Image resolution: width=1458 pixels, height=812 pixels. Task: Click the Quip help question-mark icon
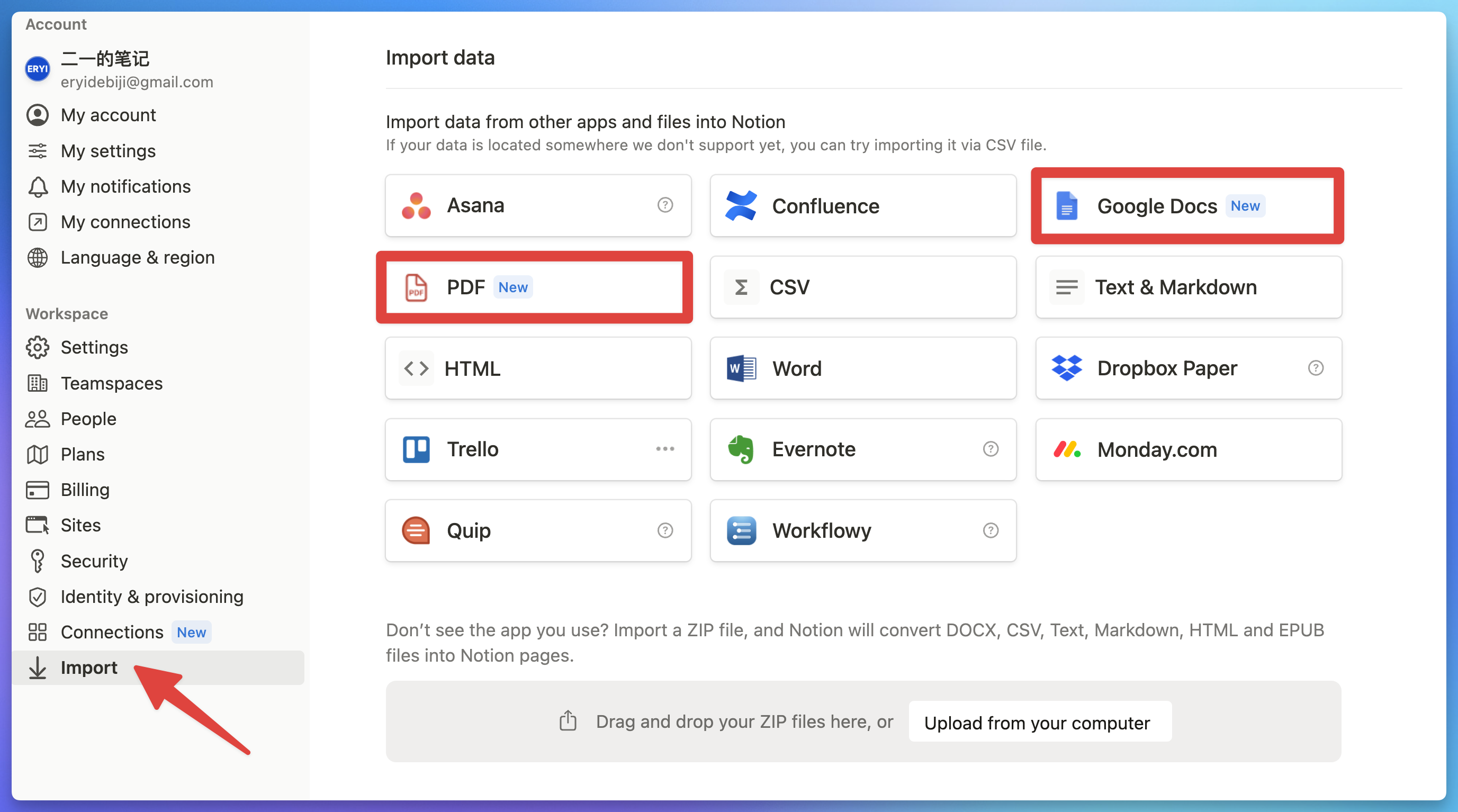tap(665, 530)
